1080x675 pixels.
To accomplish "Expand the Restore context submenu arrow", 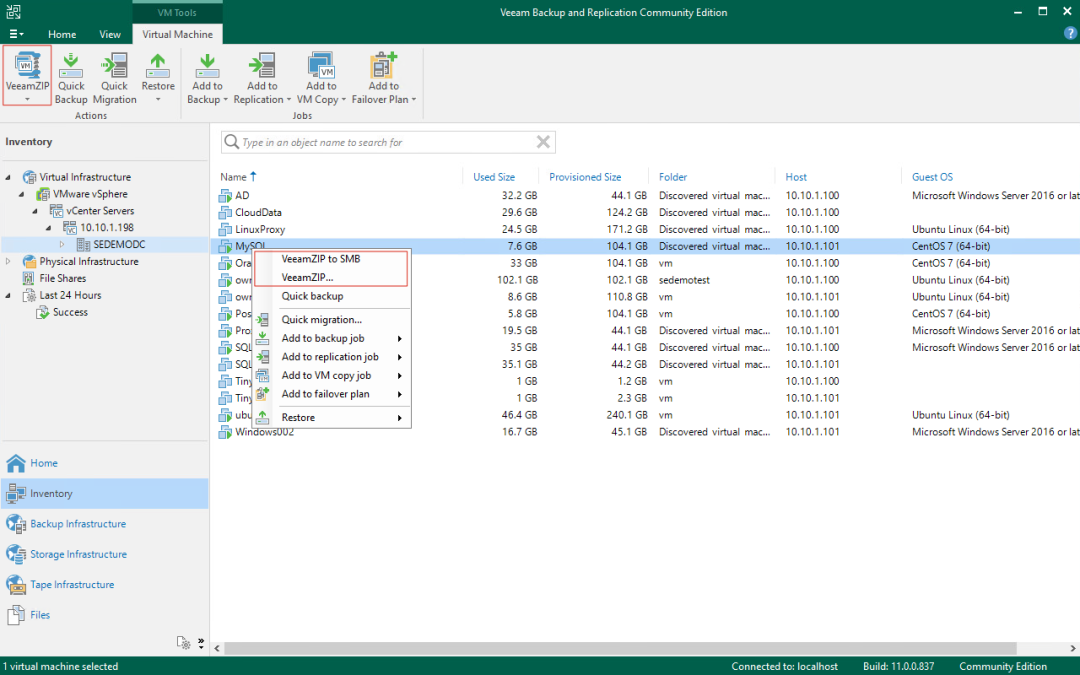I will click(399, 418).
